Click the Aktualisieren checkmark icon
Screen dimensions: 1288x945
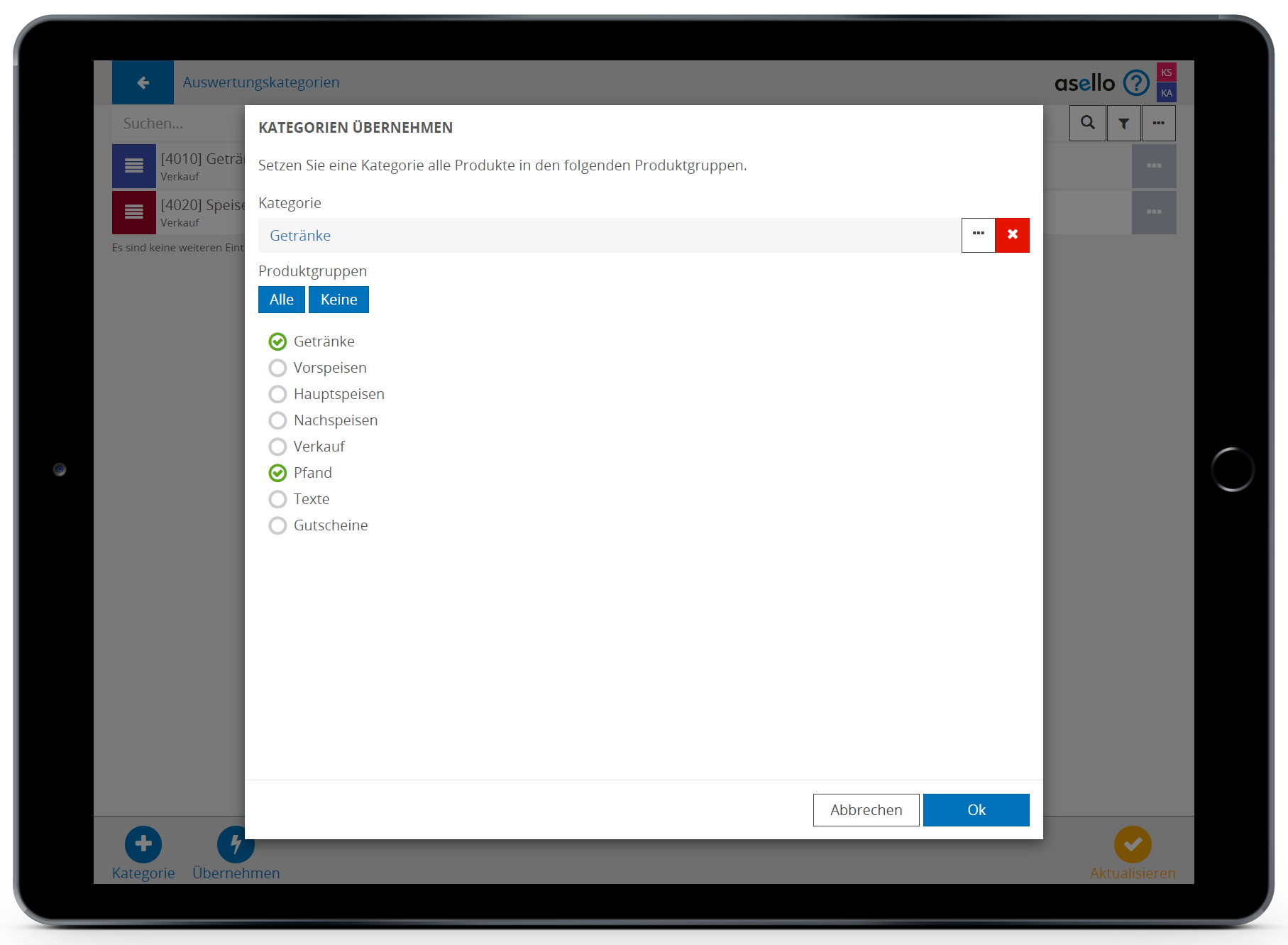click(1132, 843)
